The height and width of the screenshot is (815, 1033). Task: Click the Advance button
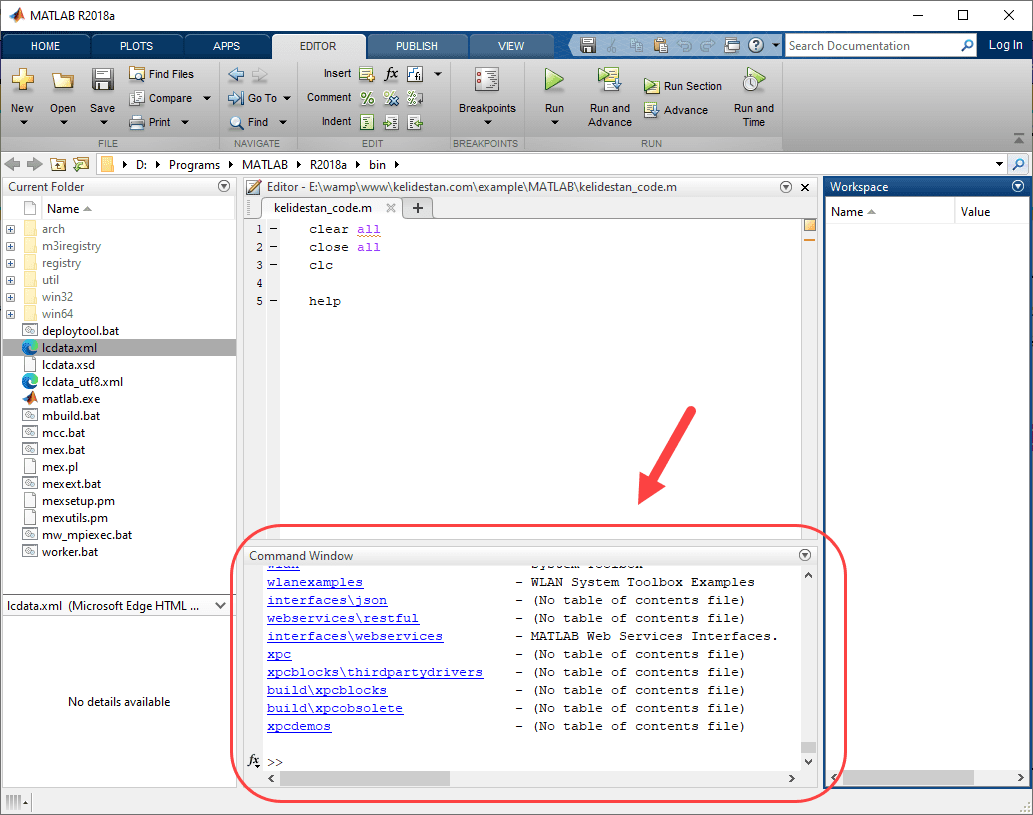pos(676,110)
